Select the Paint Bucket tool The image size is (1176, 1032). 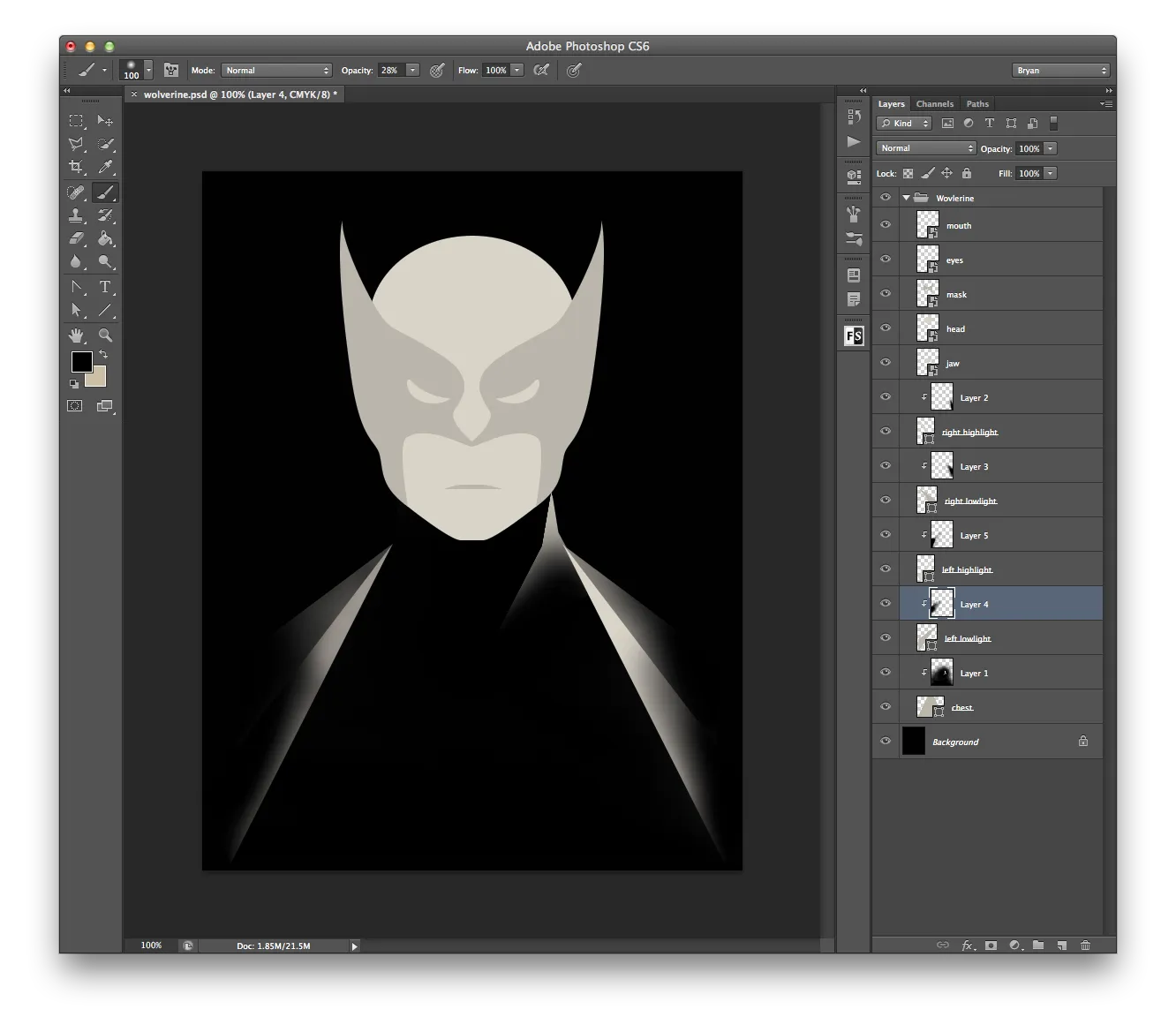click(105, 238)
